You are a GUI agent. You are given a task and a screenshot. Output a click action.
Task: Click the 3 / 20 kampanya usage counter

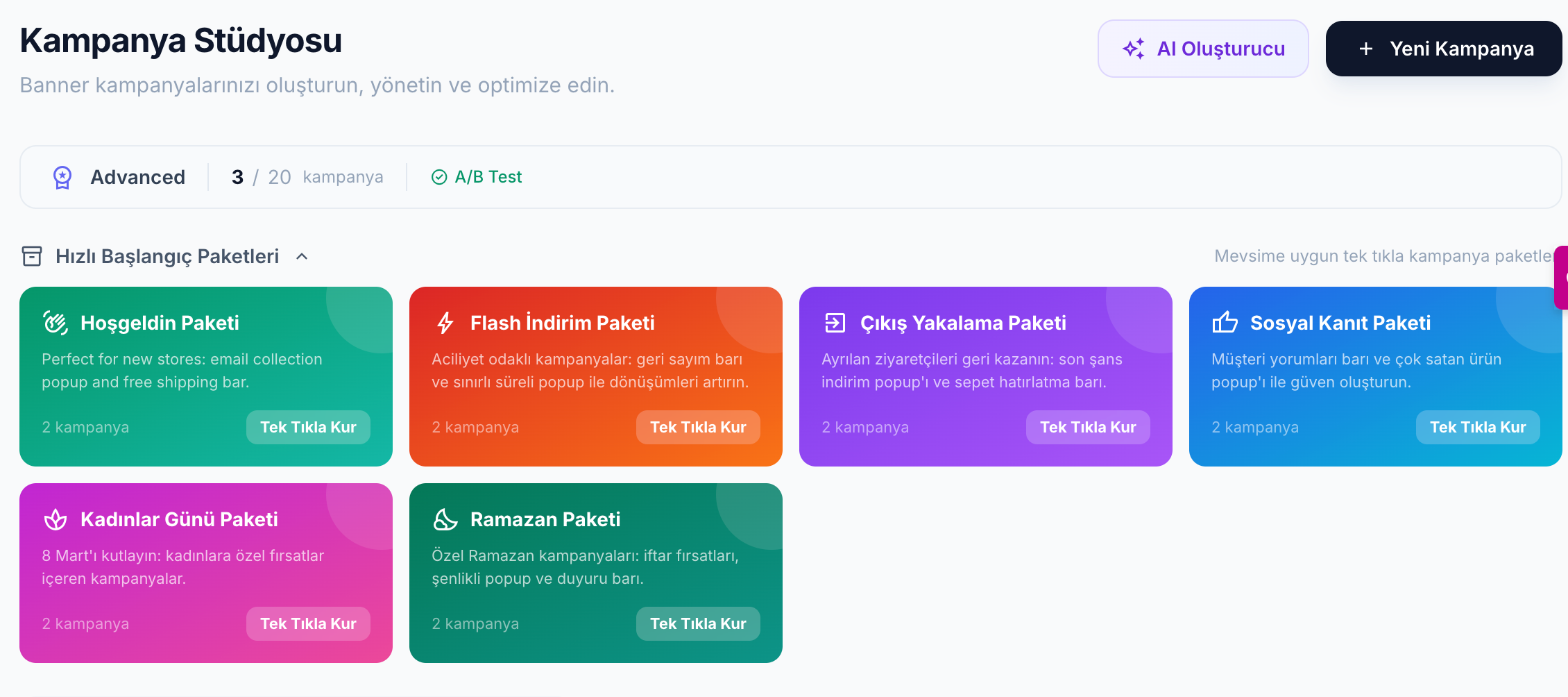307,177
